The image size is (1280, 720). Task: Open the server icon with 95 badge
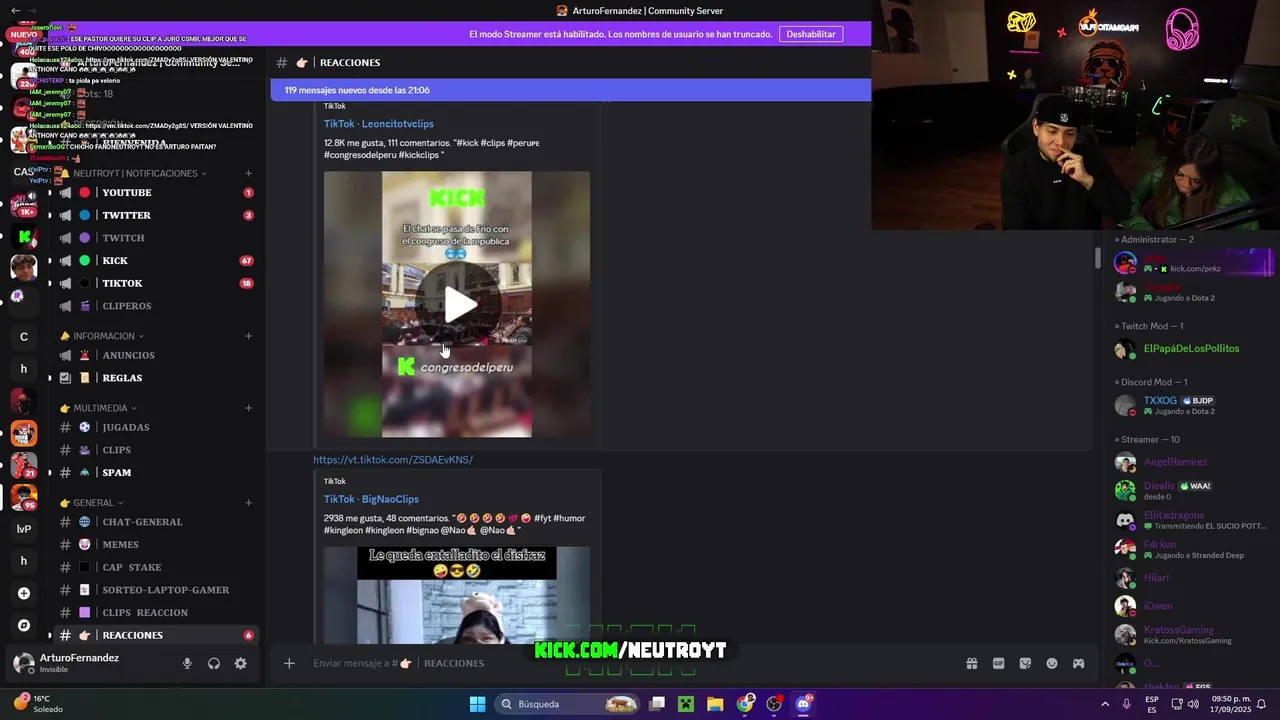(24, 497)
